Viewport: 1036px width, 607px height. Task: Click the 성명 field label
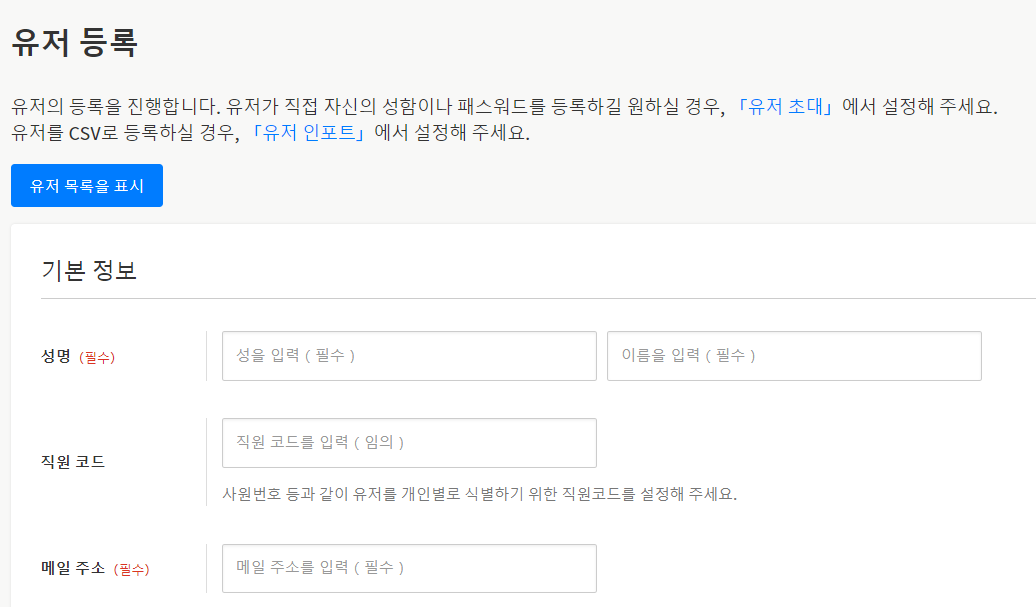[x=56, y=356]
